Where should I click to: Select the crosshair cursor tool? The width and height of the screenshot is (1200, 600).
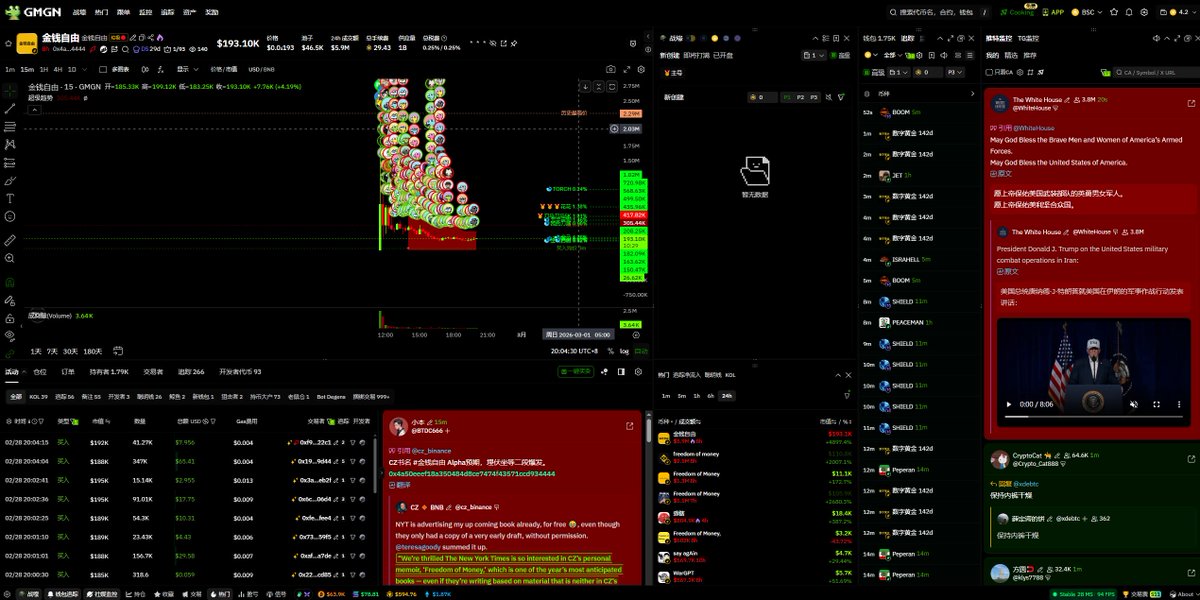pos(10,90)
